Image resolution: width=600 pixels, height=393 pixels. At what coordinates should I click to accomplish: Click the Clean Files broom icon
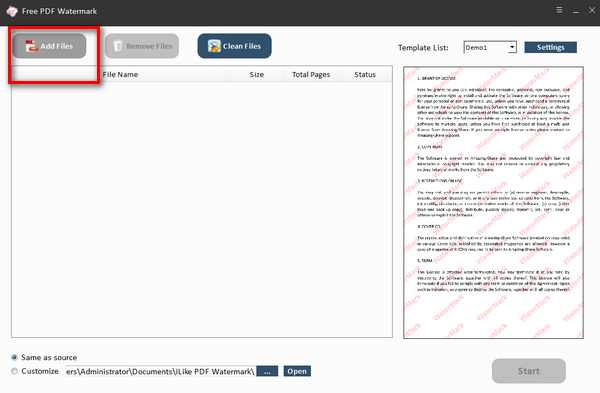point(214,46)
